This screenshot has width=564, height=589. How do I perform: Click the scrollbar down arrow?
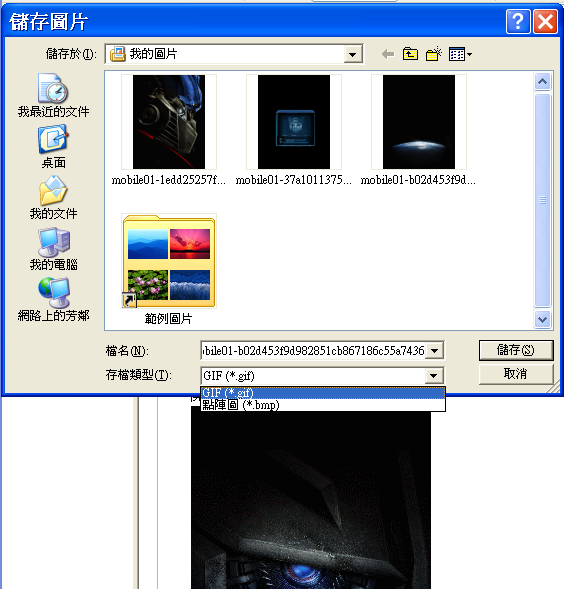coord(542,320)
